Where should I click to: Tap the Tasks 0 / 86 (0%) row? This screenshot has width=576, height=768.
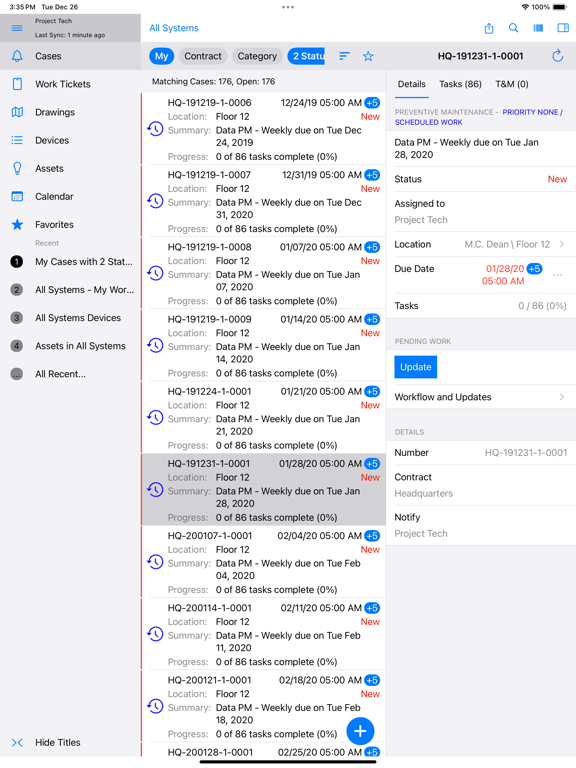point(481,306)
